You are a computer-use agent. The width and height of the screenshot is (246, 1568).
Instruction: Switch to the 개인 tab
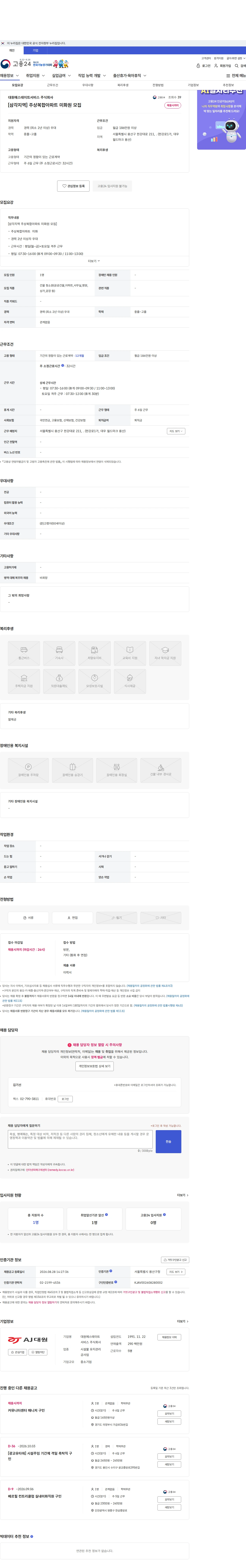[12, 51]
